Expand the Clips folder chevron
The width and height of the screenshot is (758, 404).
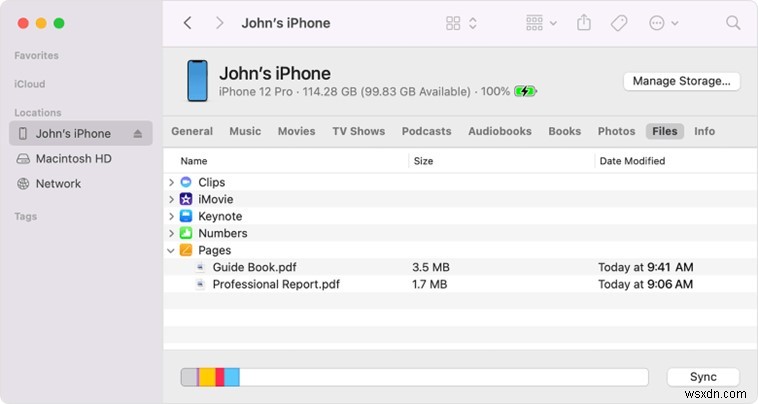pos(171,182)
